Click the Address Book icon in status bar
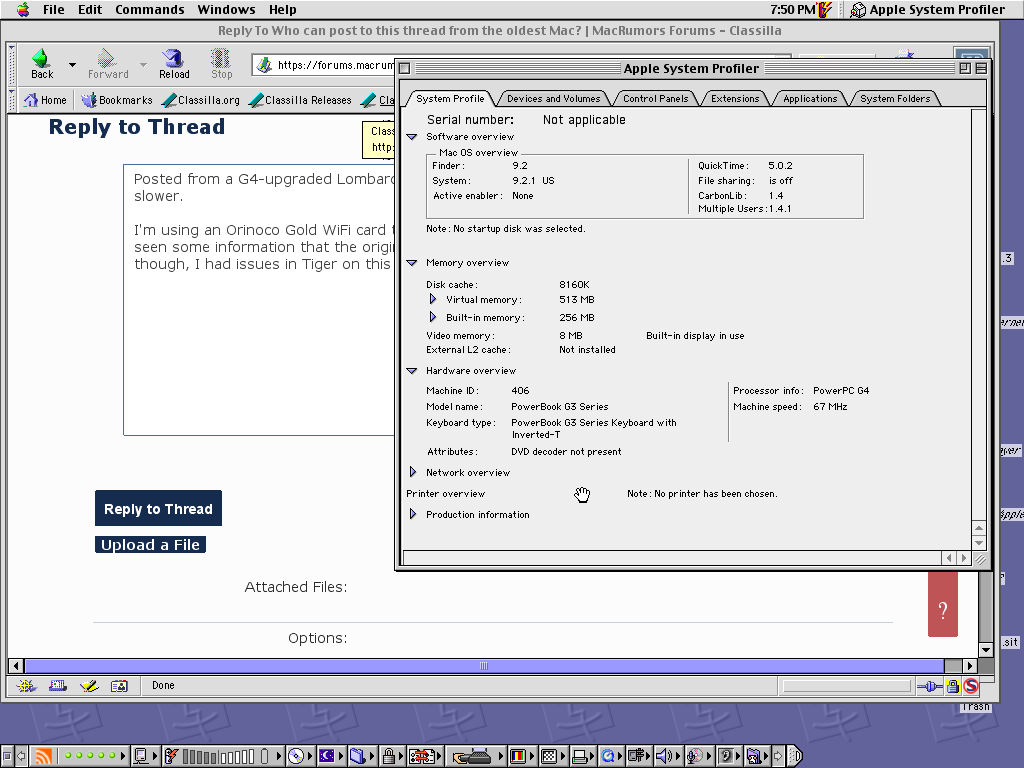Viewport: 1024px width, 768px height. [120, 686]
